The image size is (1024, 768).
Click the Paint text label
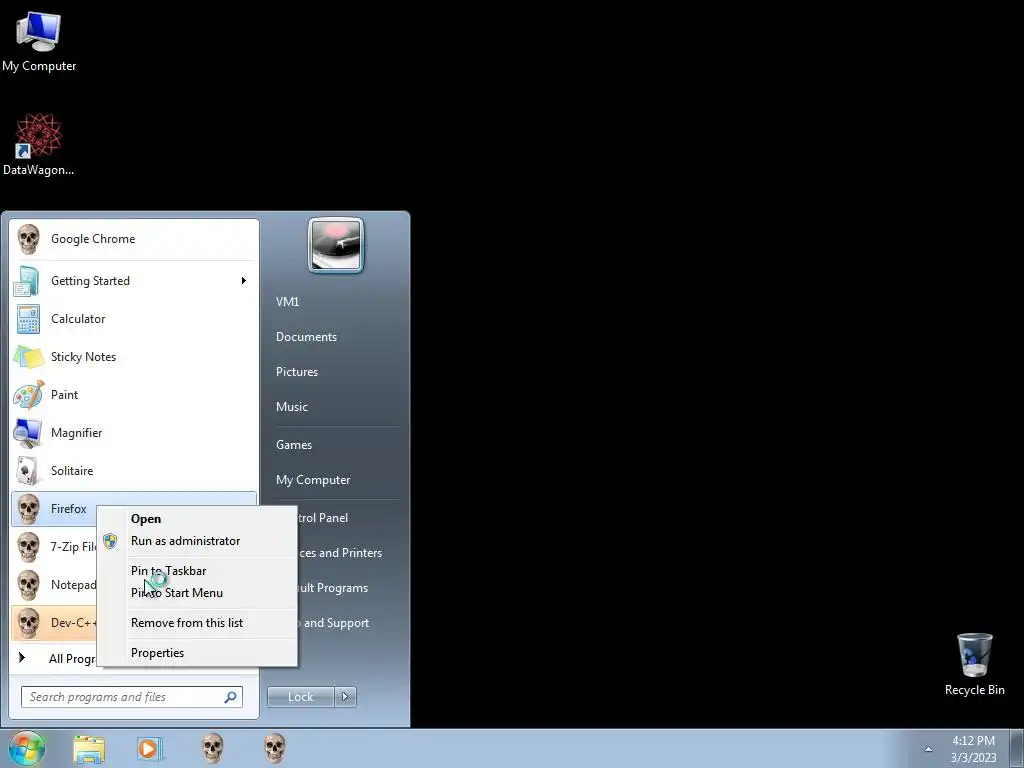[x=65, y=395]
